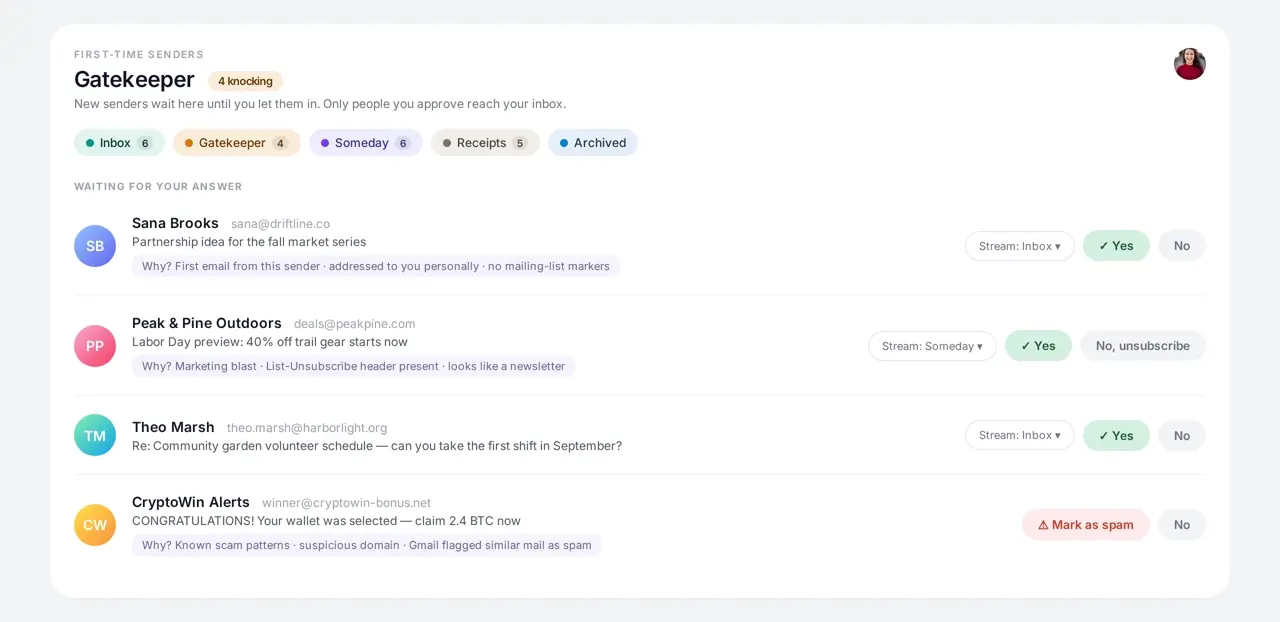Click the 4 knocking badge
Image resolution: width=1280 pixels, height=622 pixels.
point(245,81)
